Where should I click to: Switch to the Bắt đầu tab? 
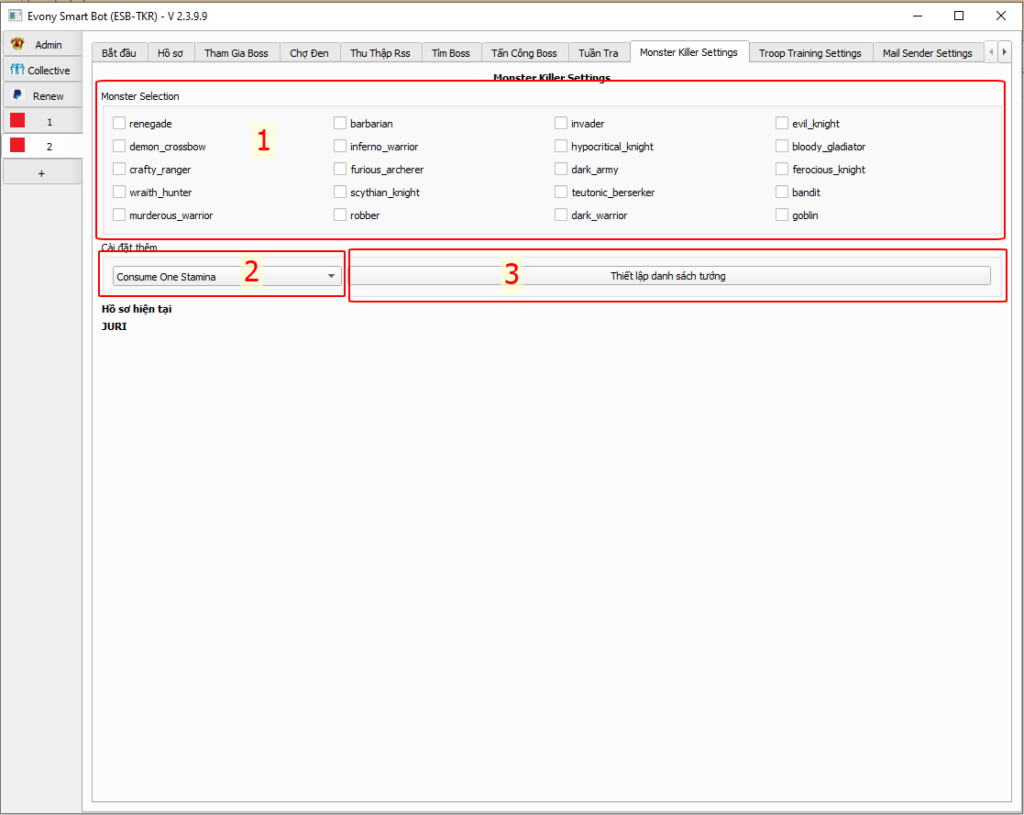pyautogui.click(x=120, y=53)
